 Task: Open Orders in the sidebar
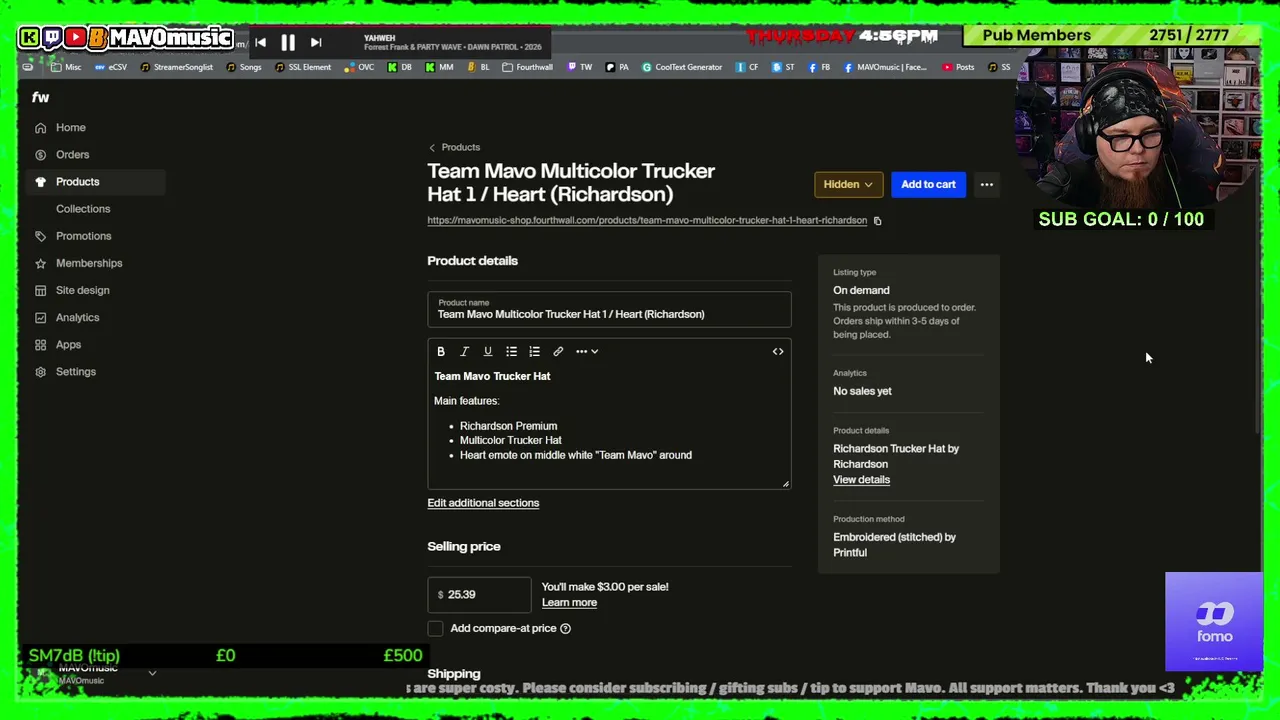click(73, 155)
